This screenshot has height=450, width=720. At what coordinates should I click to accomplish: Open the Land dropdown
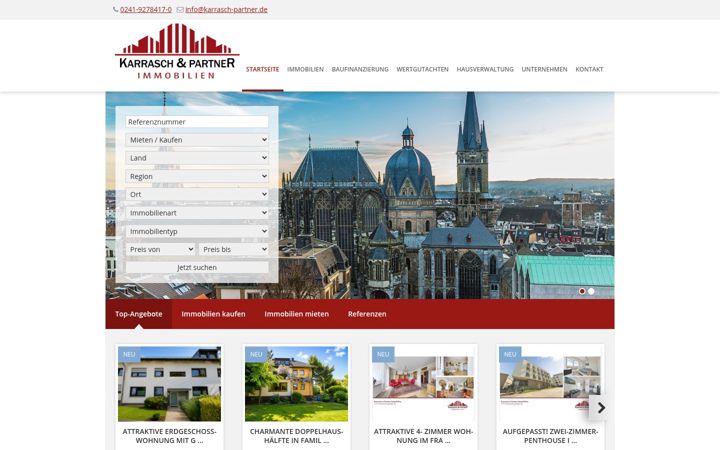tap(197, 158)
